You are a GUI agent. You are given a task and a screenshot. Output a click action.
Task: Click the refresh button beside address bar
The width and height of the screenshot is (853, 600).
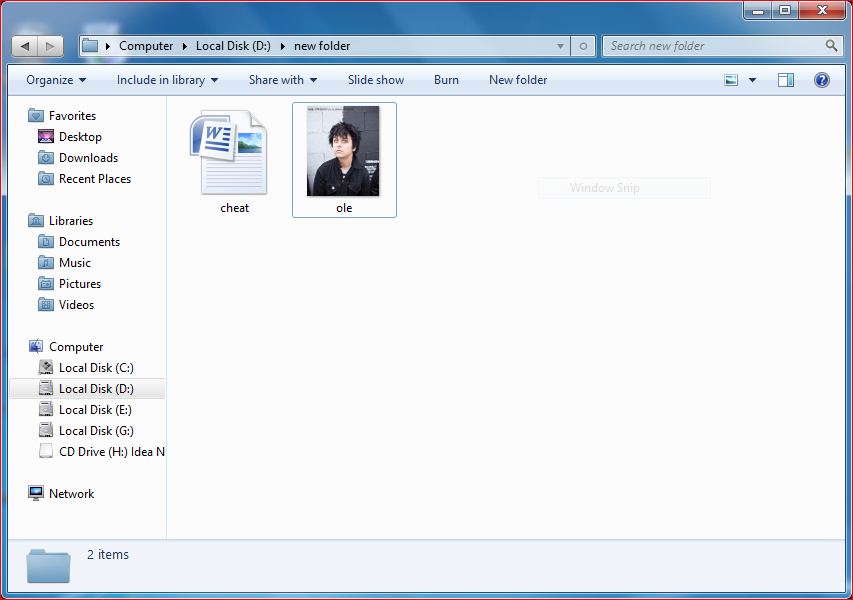coord(583,46)
